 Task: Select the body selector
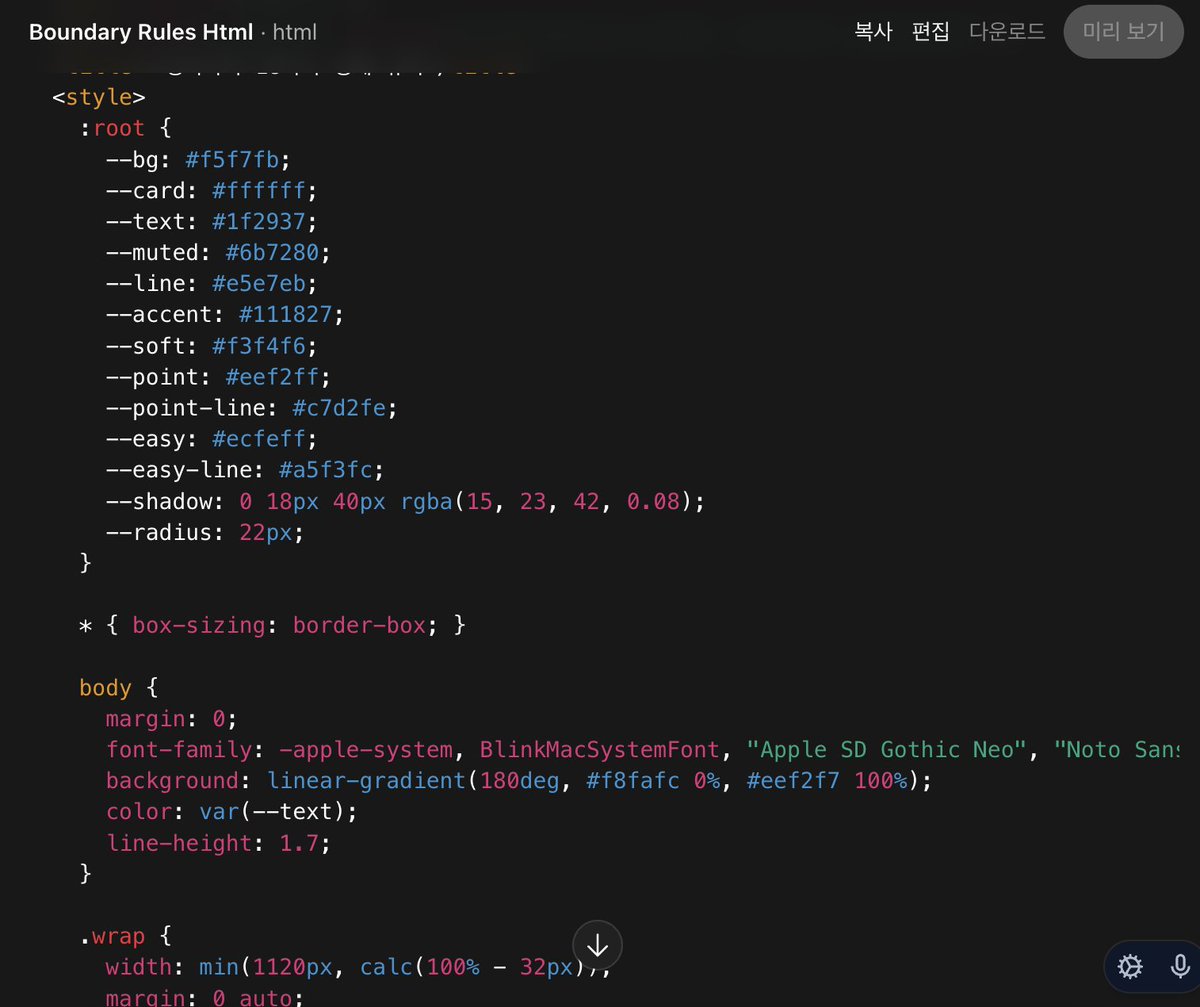[x=105, y=687]
